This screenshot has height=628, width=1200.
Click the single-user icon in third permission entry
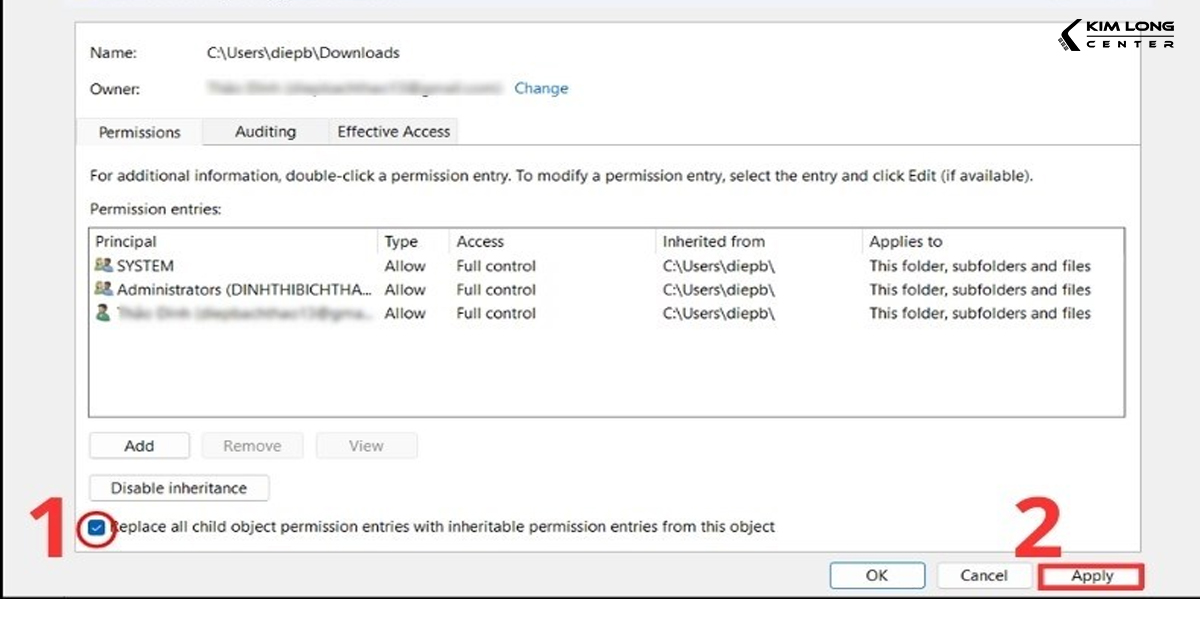click(103, 313)
